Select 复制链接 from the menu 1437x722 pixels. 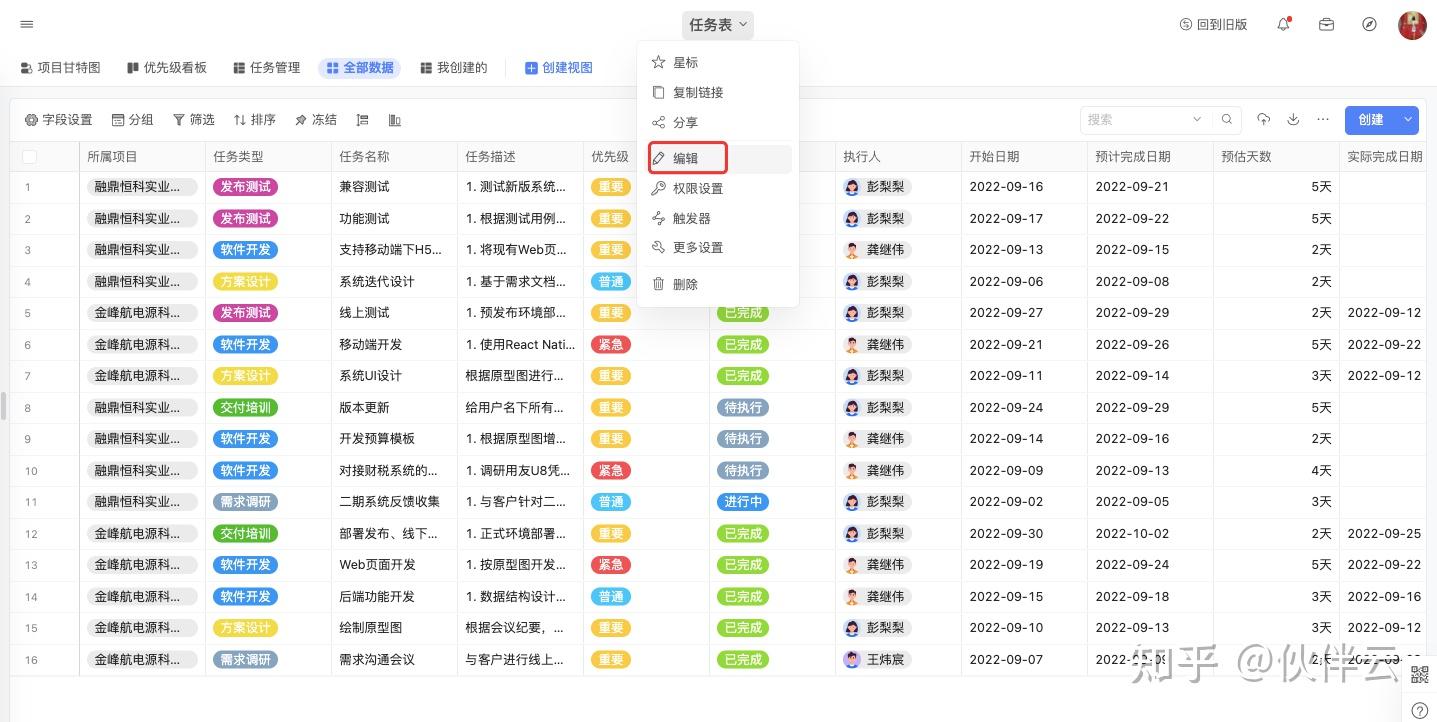point(718,92)
